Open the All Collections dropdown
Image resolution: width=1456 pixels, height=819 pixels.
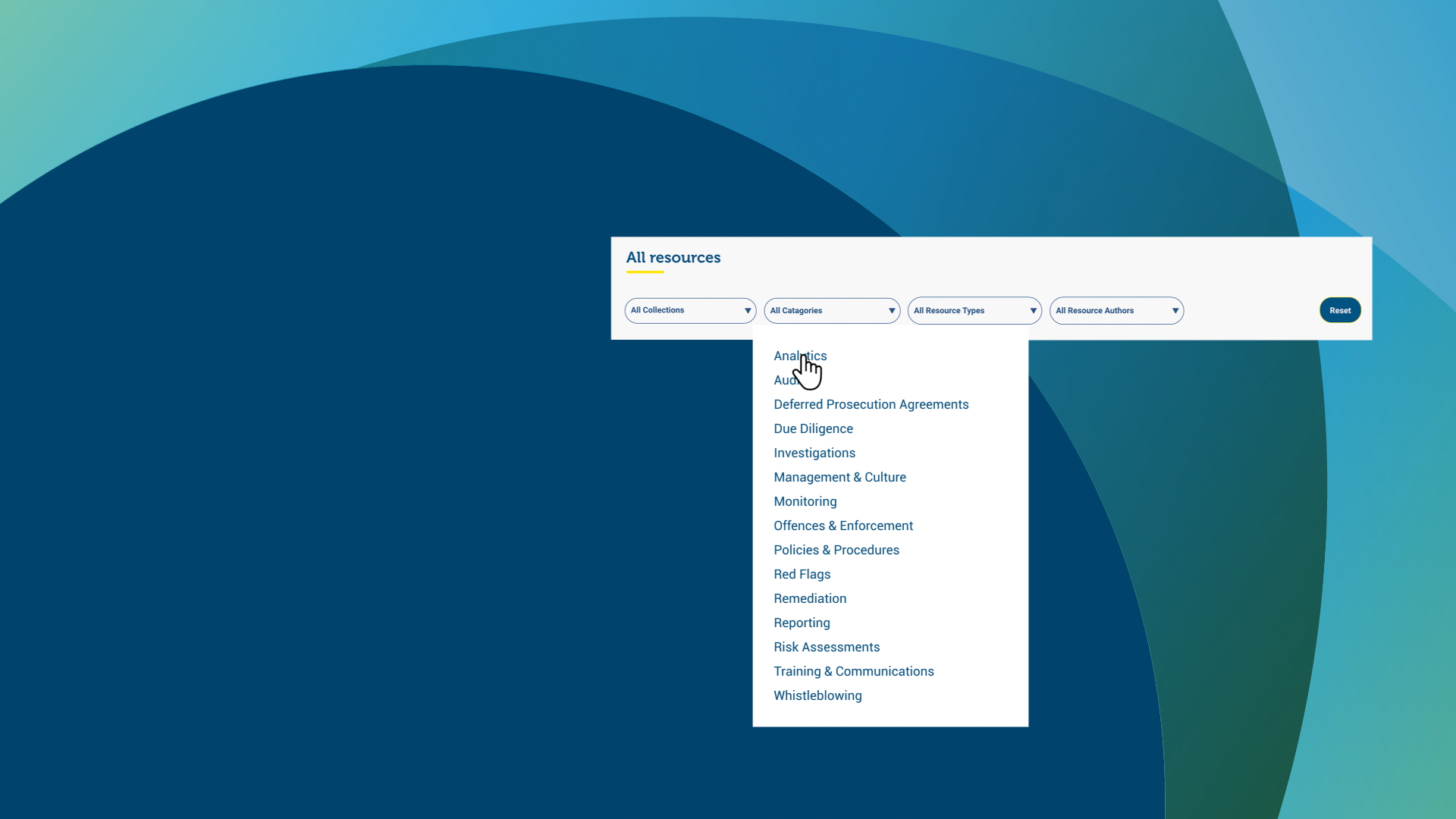point(689,310)
